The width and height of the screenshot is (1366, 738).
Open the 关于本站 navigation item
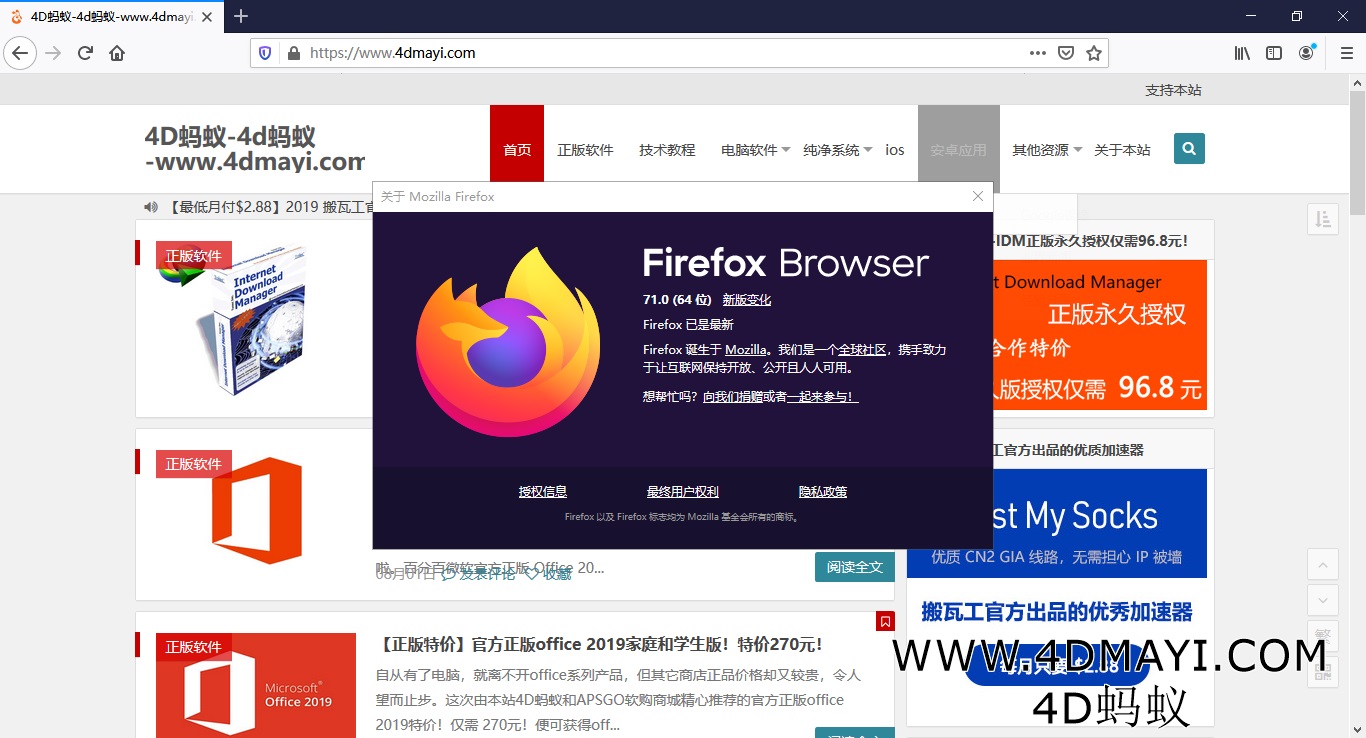[x=1122, y=150]
